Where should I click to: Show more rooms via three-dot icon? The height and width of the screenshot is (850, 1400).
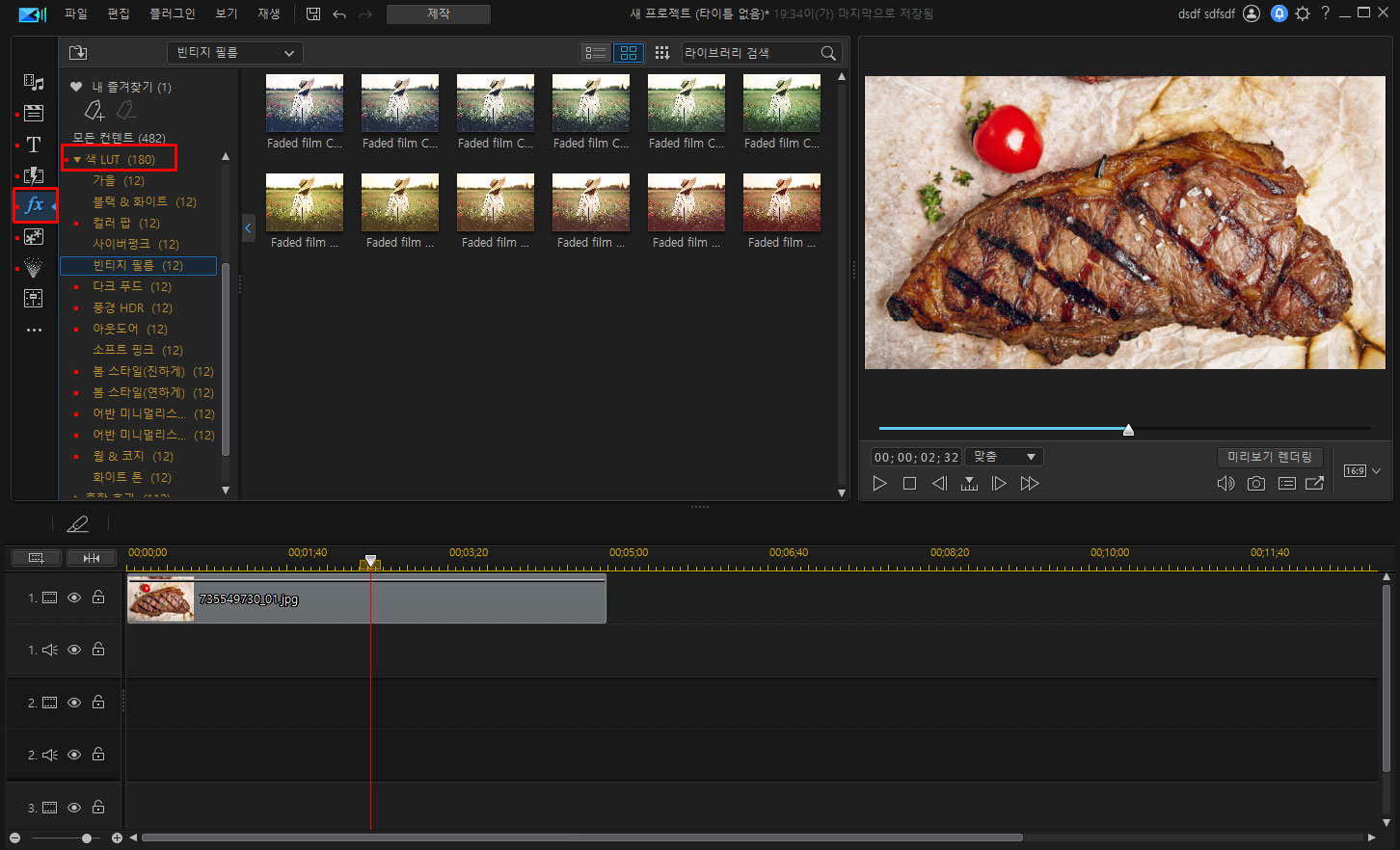[x=34, y=330]
